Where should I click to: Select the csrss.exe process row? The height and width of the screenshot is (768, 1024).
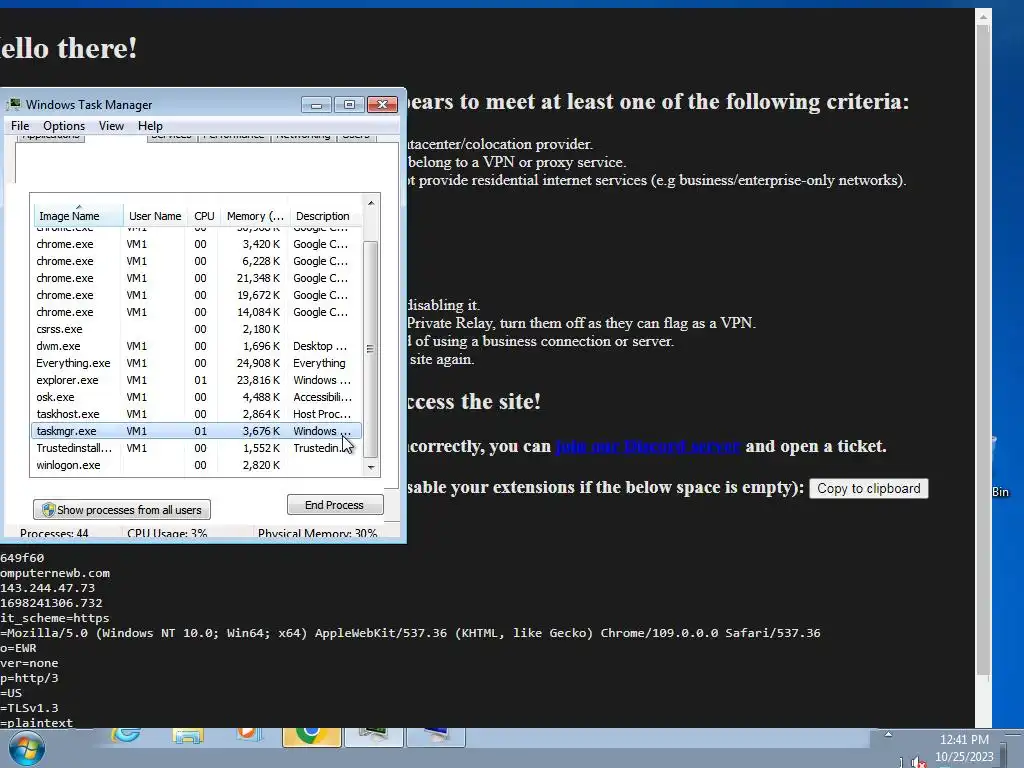click(196, 329)
